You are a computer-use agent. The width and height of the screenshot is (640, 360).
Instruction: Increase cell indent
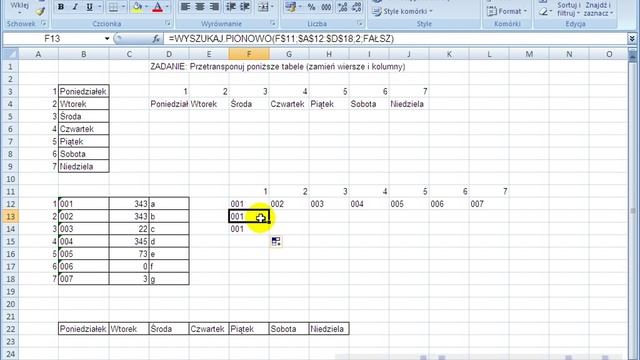245,7
